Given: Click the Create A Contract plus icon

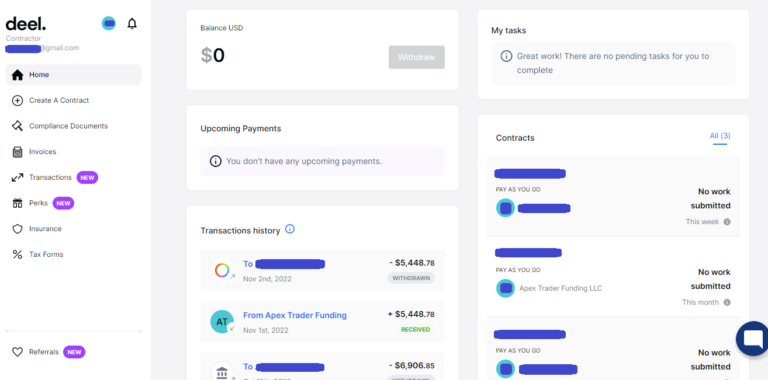Looking at the screenshot, I should [17, 100].
